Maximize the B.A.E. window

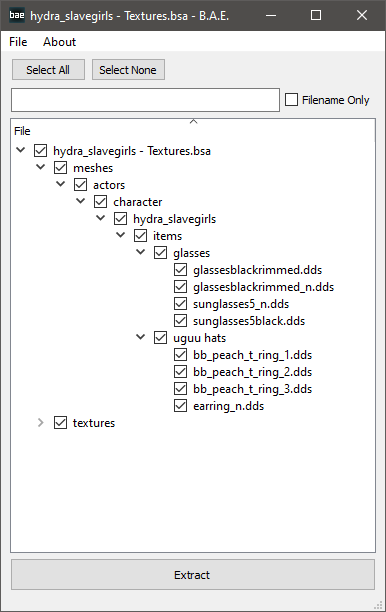[316, 16]
